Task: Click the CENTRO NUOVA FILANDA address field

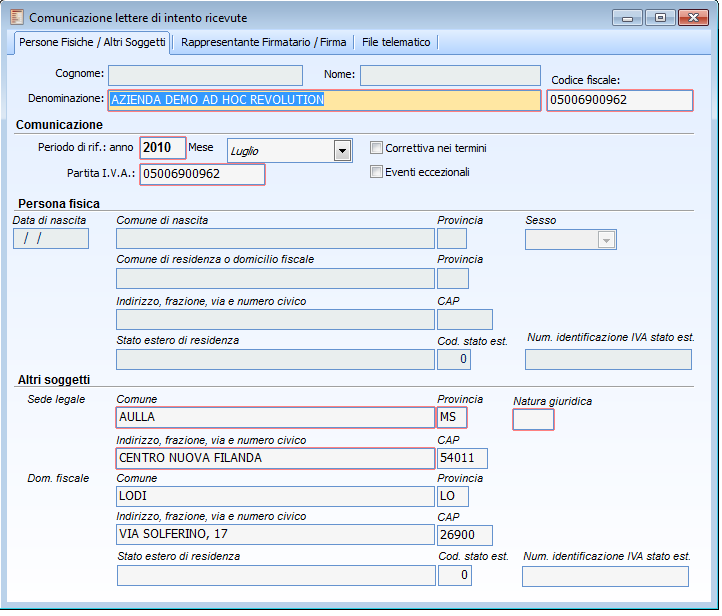Action: click(x=275, y=459)
